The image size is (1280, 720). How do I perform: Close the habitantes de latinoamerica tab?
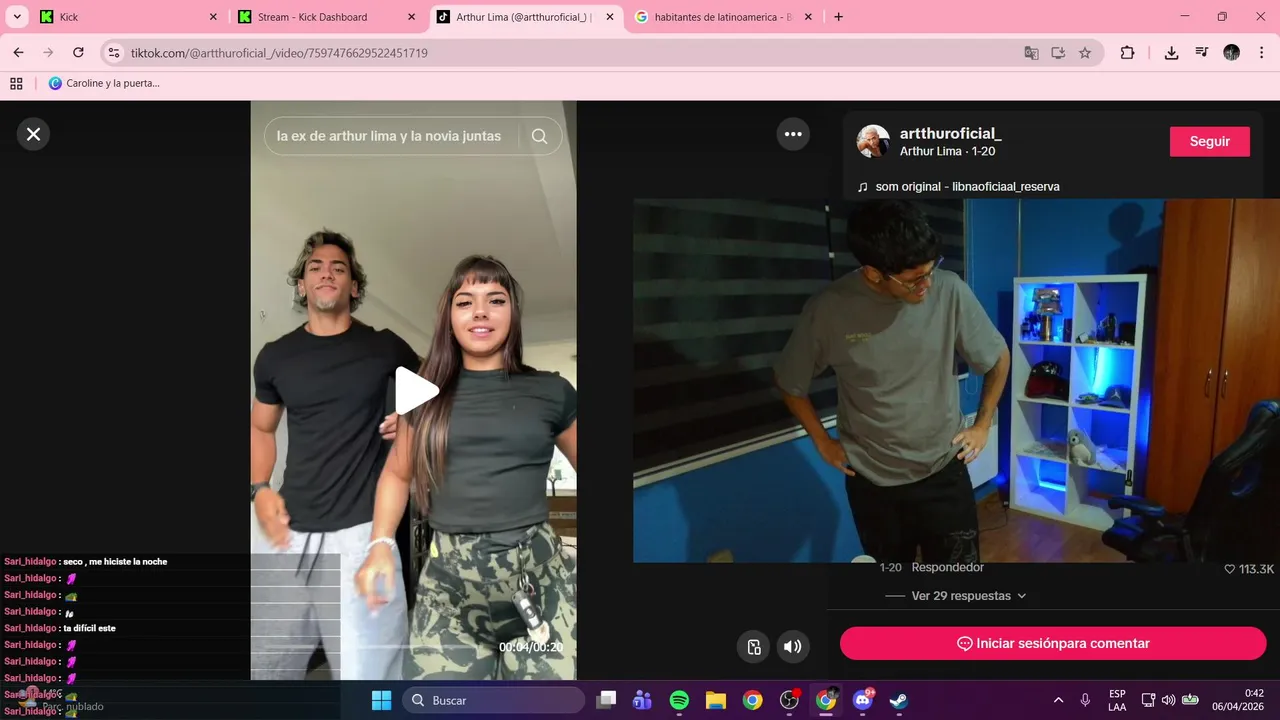pyautogui.click(x=808, y=17)
